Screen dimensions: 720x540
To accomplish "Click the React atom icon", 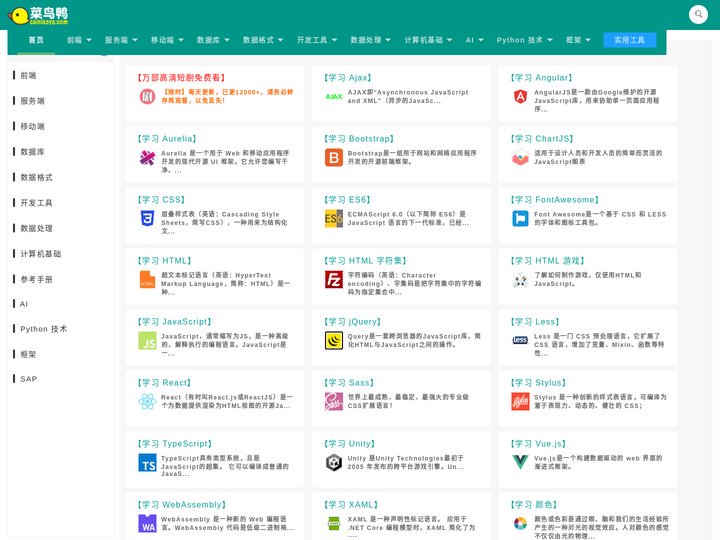I will point(147,402).
